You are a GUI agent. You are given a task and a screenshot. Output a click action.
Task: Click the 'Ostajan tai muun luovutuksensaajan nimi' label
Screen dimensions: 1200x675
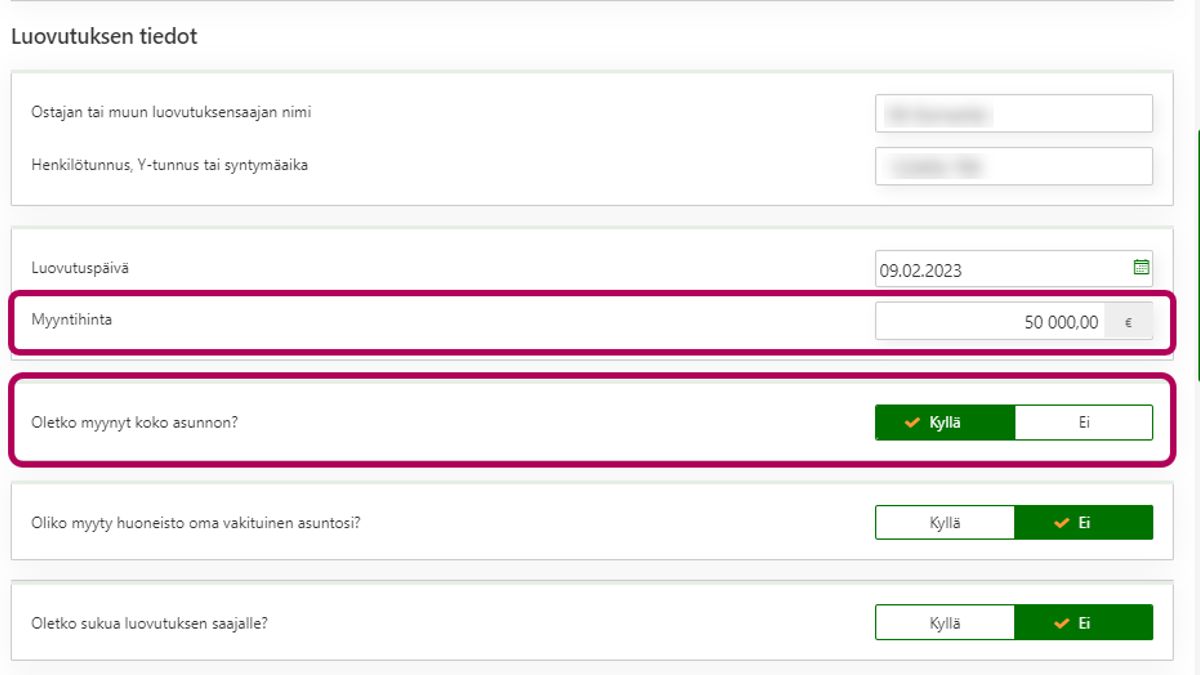(171, 112)
